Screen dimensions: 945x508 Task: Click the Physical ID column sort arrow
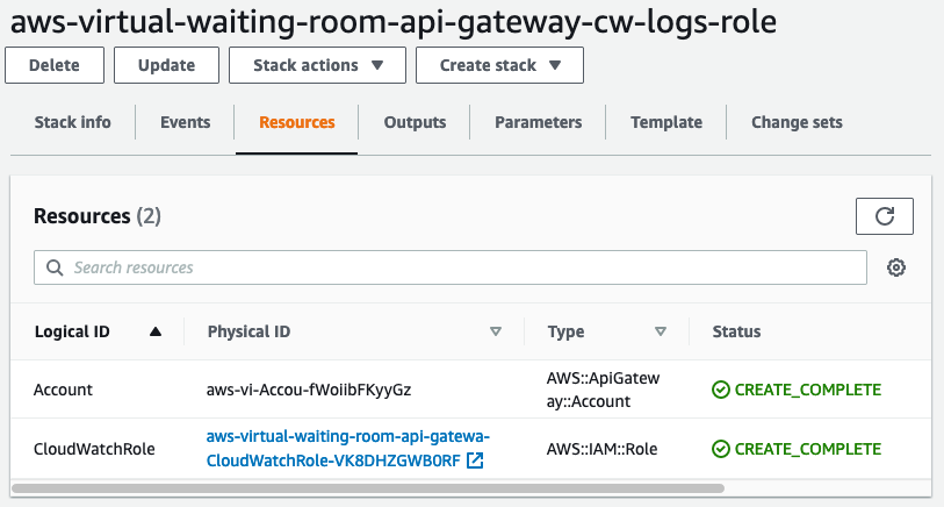click(x=495, y=332)
